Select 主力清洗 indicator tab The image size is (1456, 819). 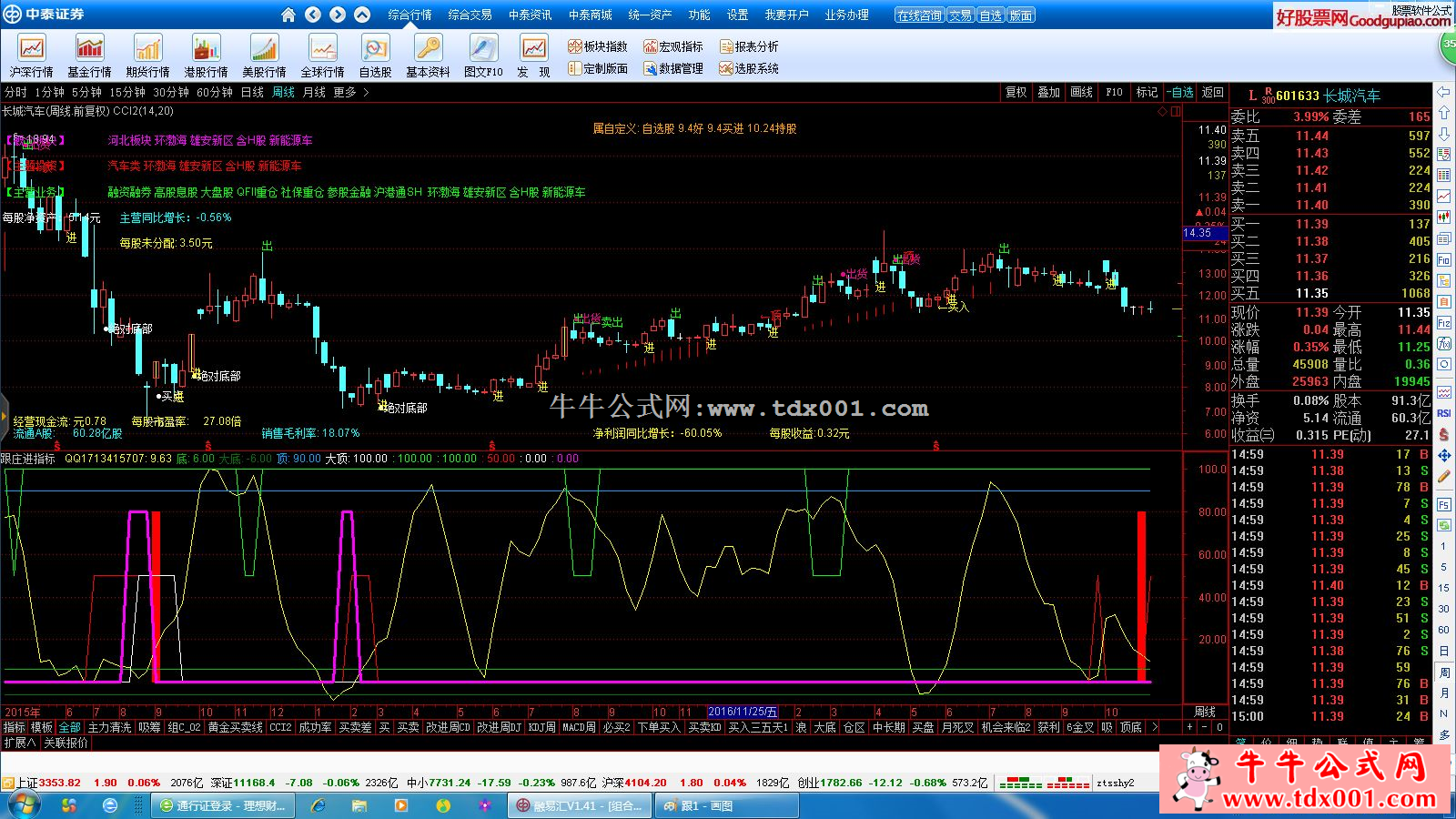pos(110,727)
